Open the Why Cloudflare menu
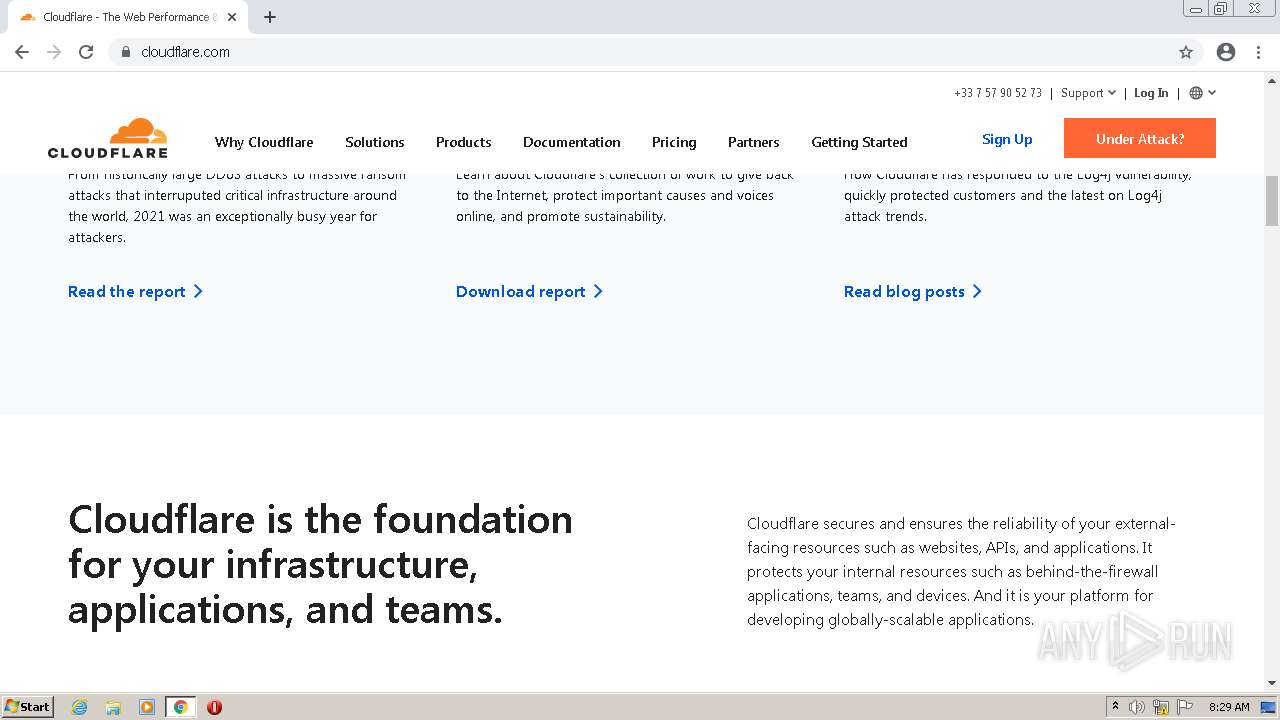1280x720 pixels. (x=264, y=142)
